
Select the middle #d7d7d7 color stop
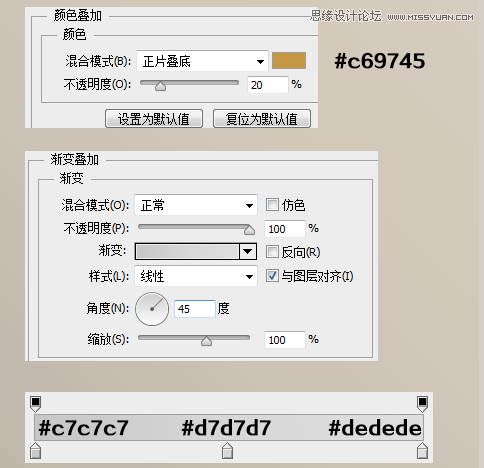(x=227, y=451)
